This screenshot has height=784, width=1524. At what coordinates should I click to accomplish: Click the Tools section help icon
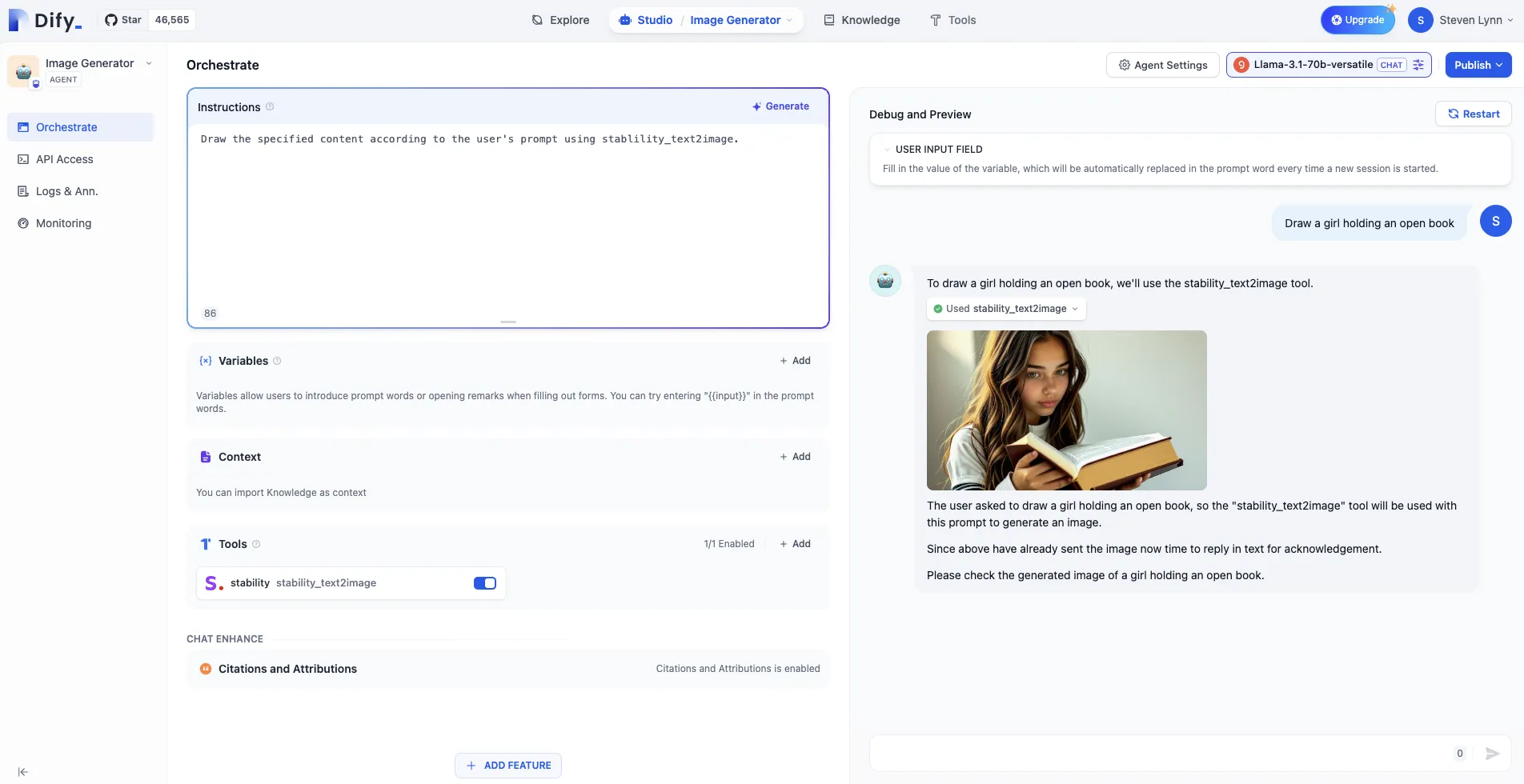coord(256,544)
